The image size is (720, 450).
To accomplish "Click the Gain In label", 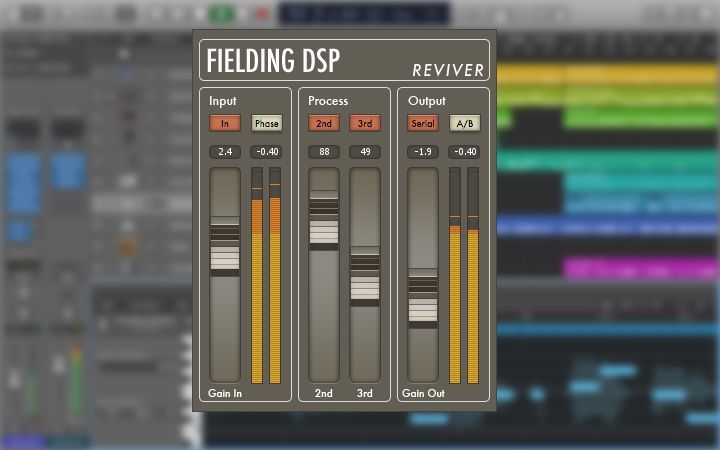I will click(225, 393).
